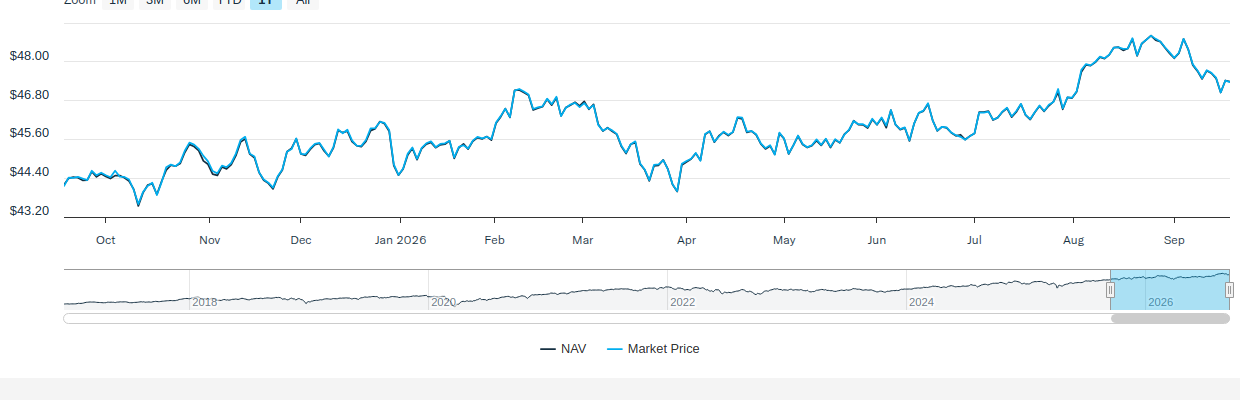Switch chart zoom to YTD
This screenshot has width=1240, height=400.
click(x=229, y=3)
